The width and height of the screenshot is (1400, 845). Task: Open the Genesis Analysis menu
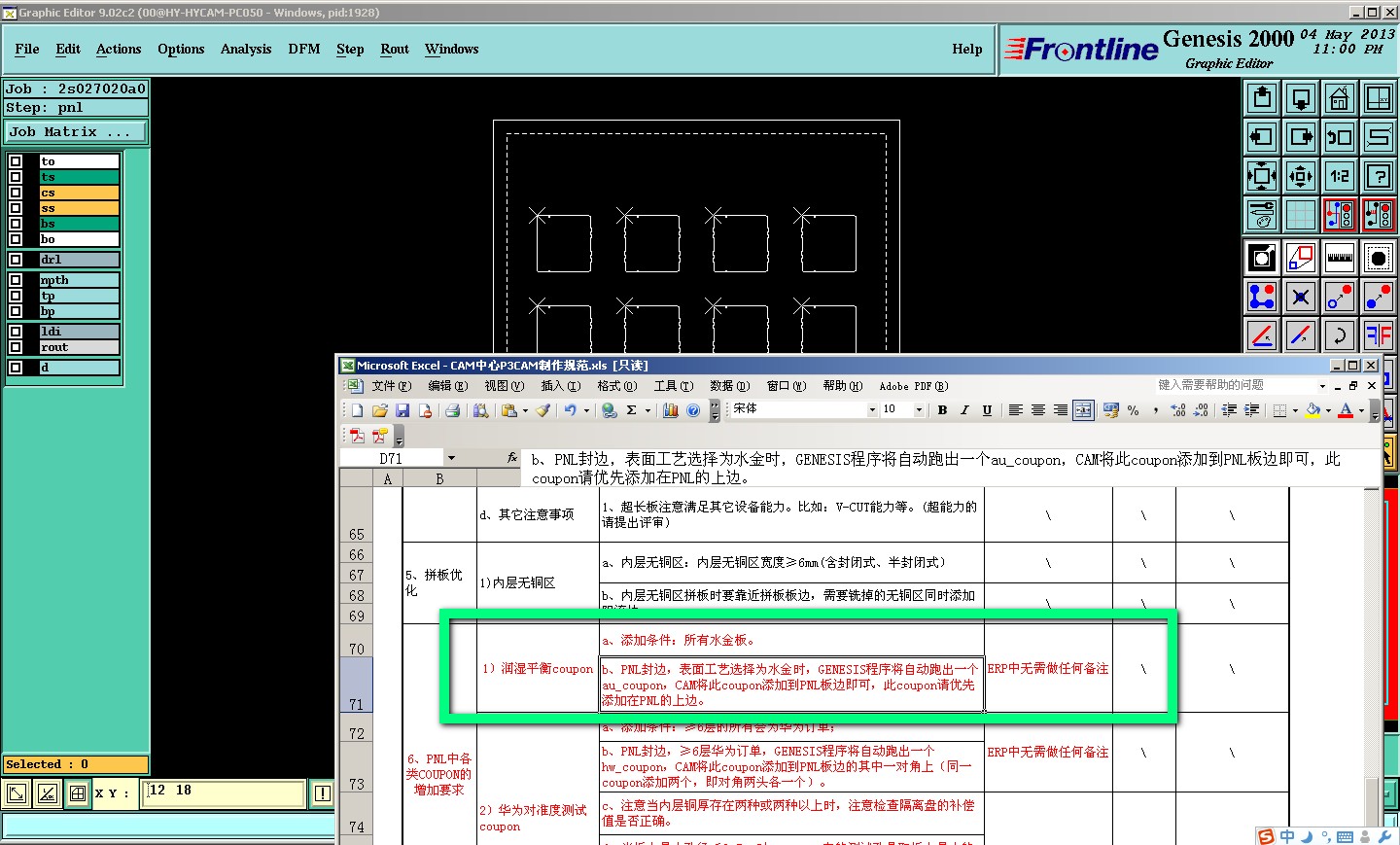coord(246,49)
